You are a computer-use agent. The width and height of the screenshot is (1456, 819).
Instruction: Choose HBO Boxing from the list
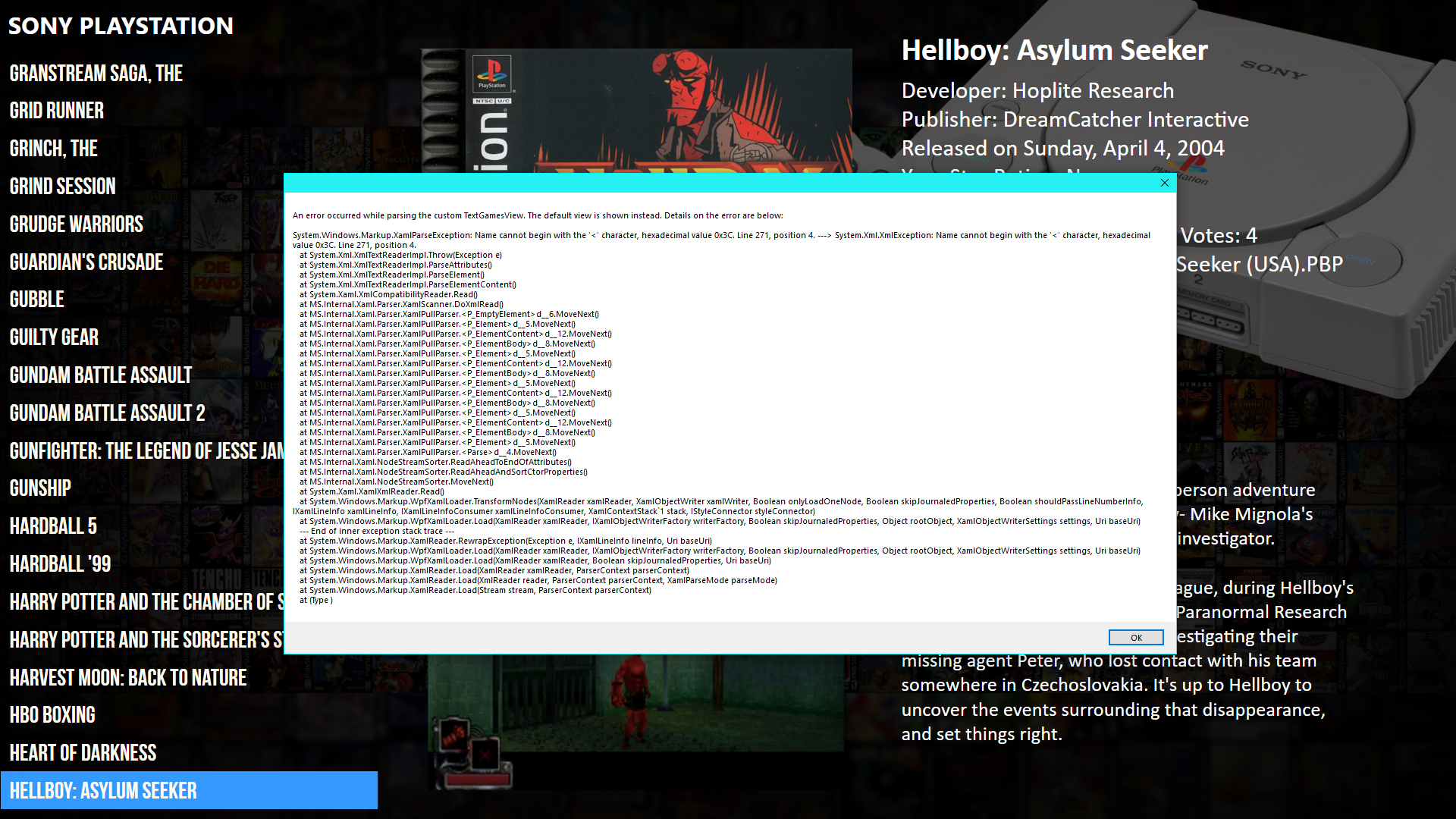[x=52, y=715]
